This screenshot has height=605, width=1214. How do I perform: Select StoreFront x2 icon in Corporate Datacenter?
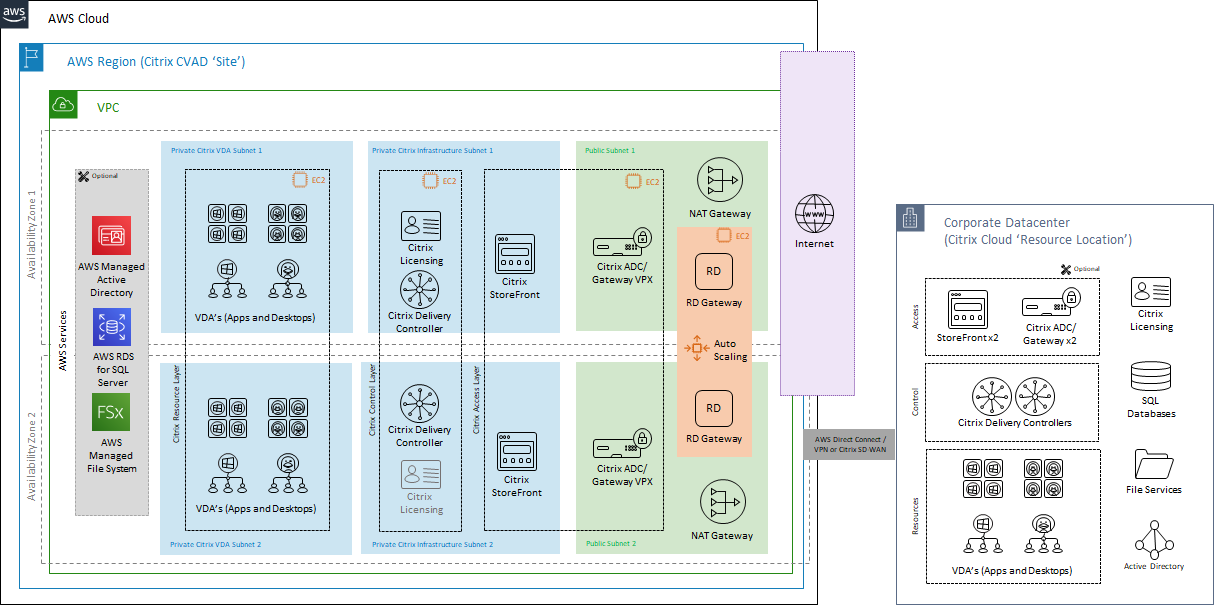[968, 310]
